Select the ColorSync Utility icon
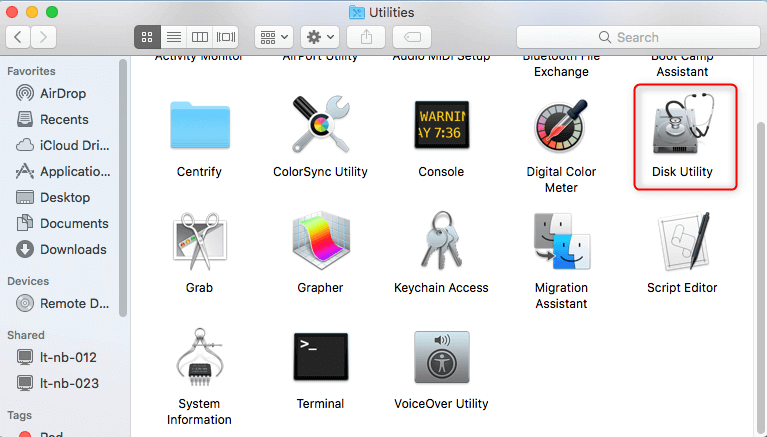 [320, 127]
